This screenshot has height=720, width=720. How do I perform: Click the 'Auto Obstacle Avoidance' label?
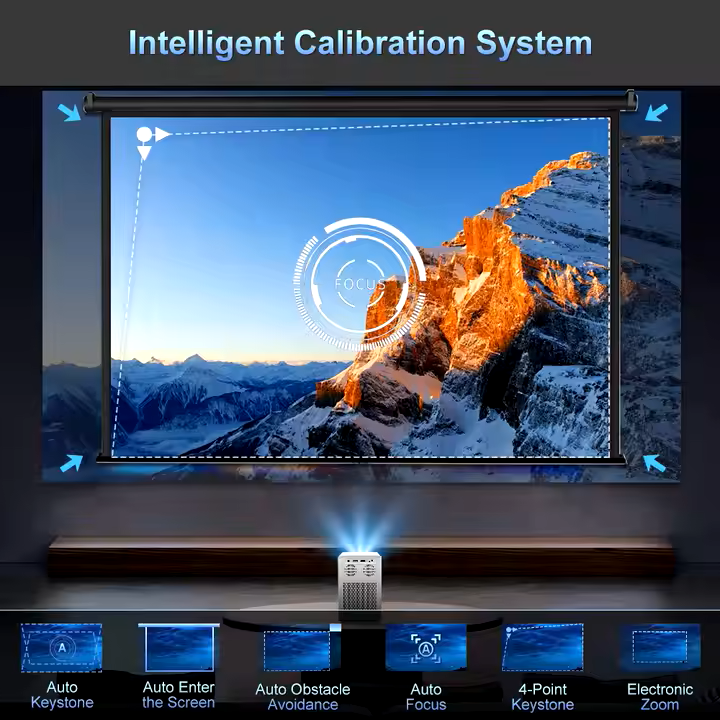303,697
